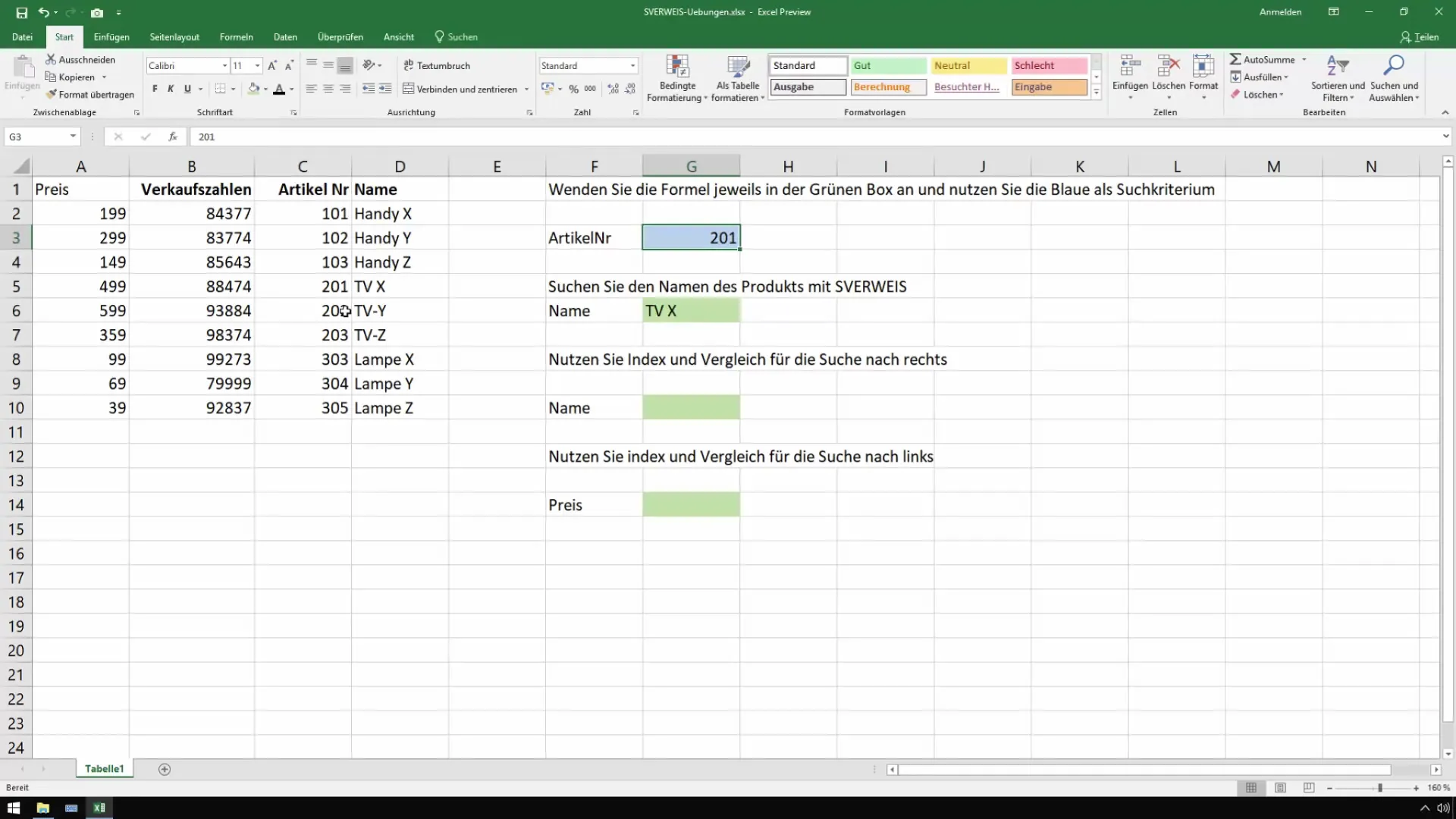Increase the font size
The height and width of the screenshot is (819, 1456).
[x=272, y=65]
